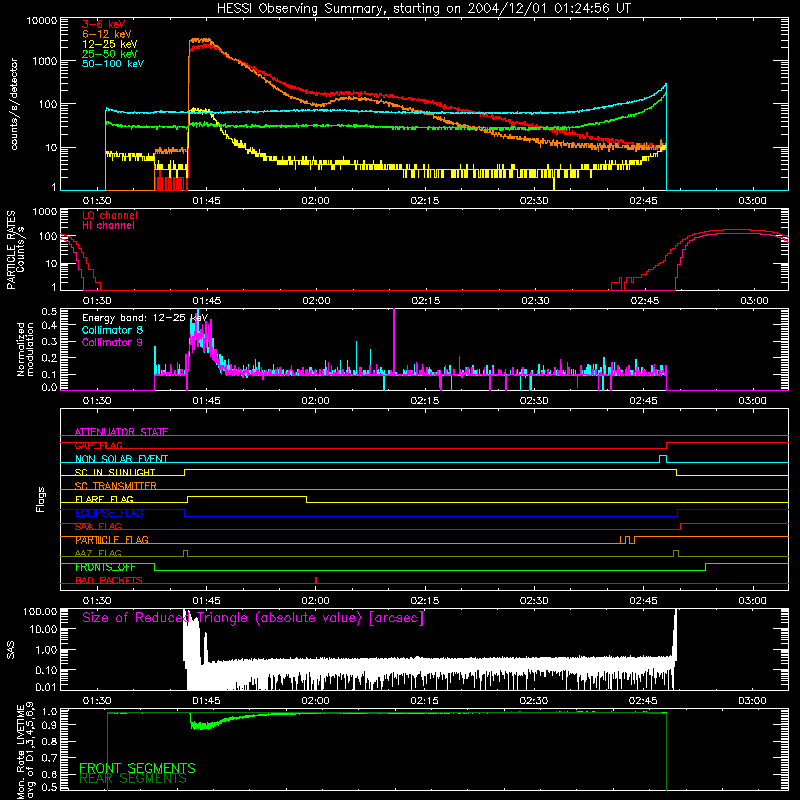
Task: Click the 'Size of Reduced Triangle' plot label
Action: pos(253,618)
